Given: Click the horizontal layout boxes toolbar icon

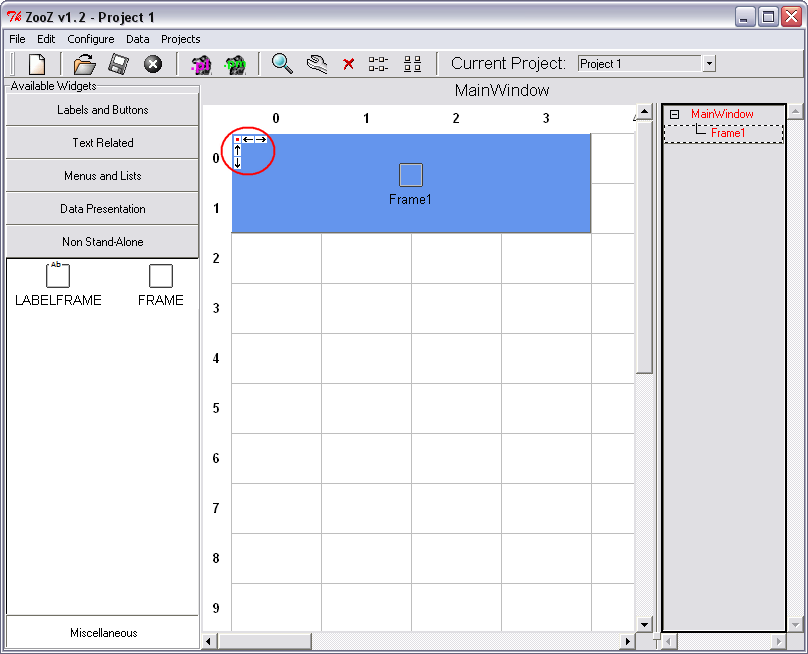Looking at the screenshot, I should click(x=378, y=64).
